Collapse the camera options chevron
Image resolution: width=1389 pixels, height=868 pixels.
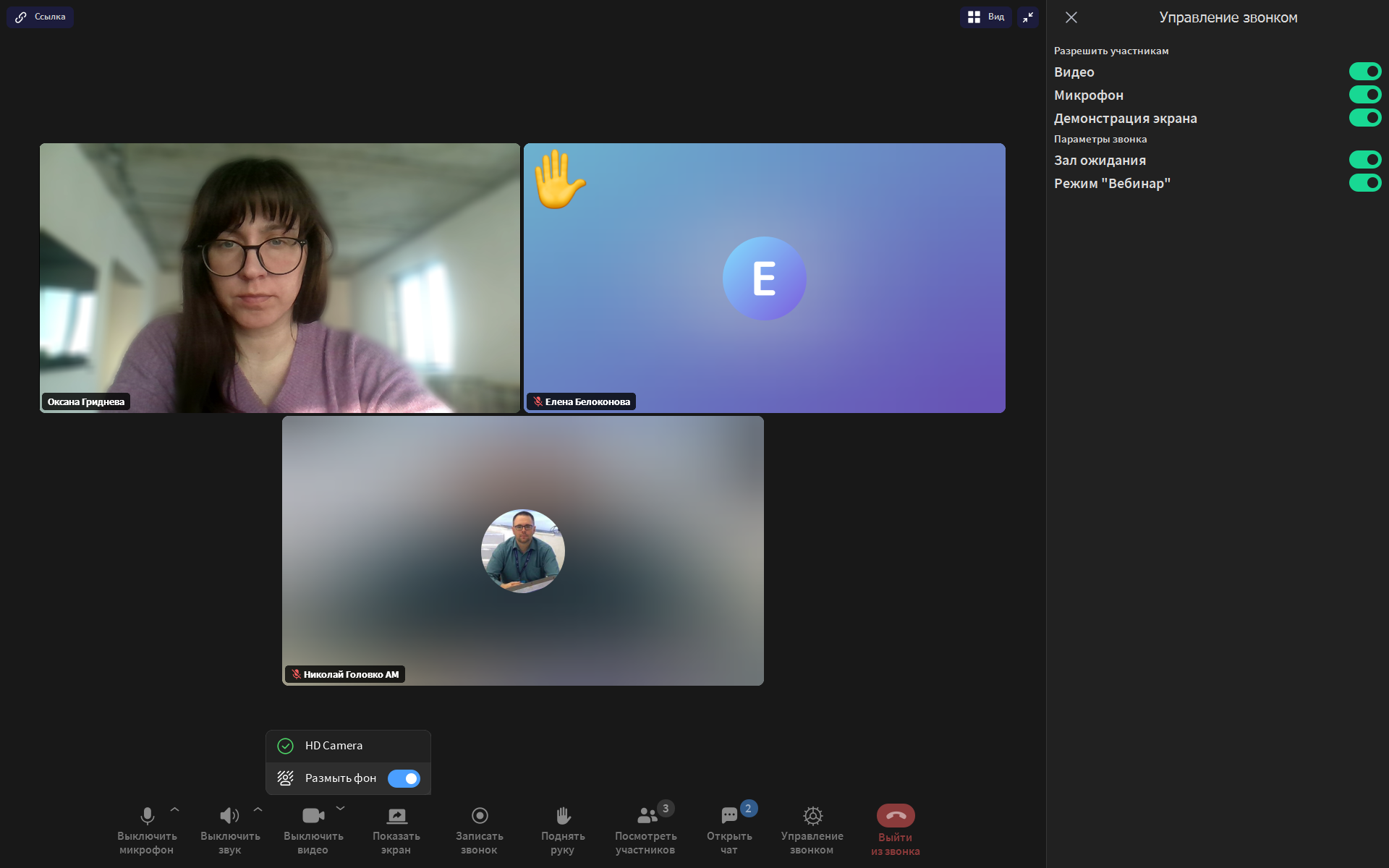(341, 809)
